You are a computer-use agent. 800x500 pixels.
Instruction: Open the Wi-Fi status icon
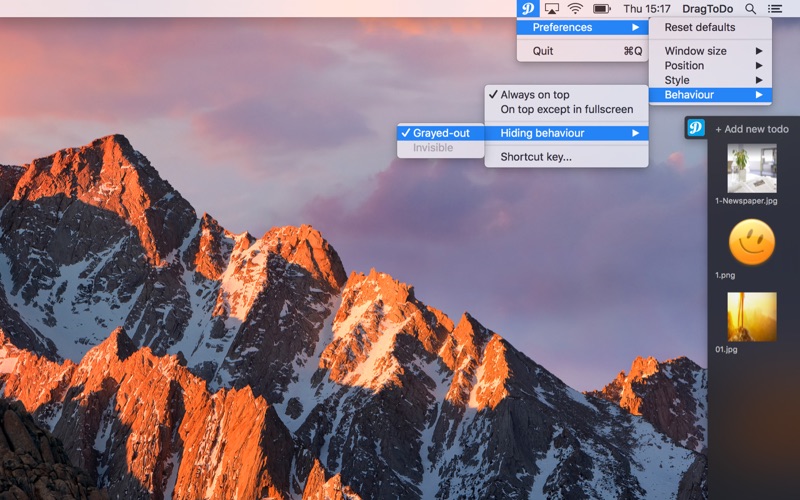(x=576, y=8)
